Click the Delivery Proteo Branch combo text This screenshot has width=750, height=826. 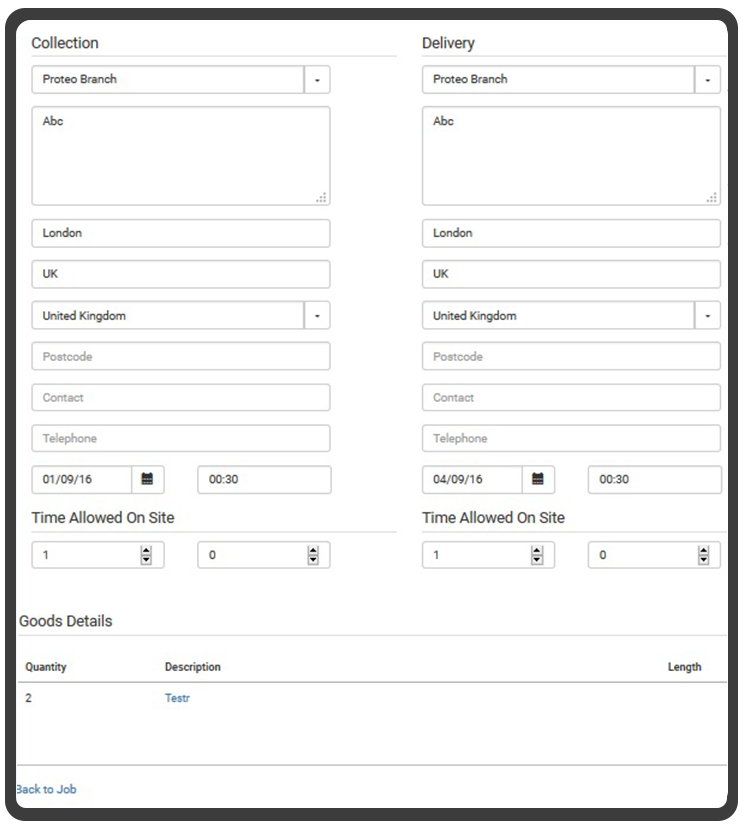tap(470, 79)
